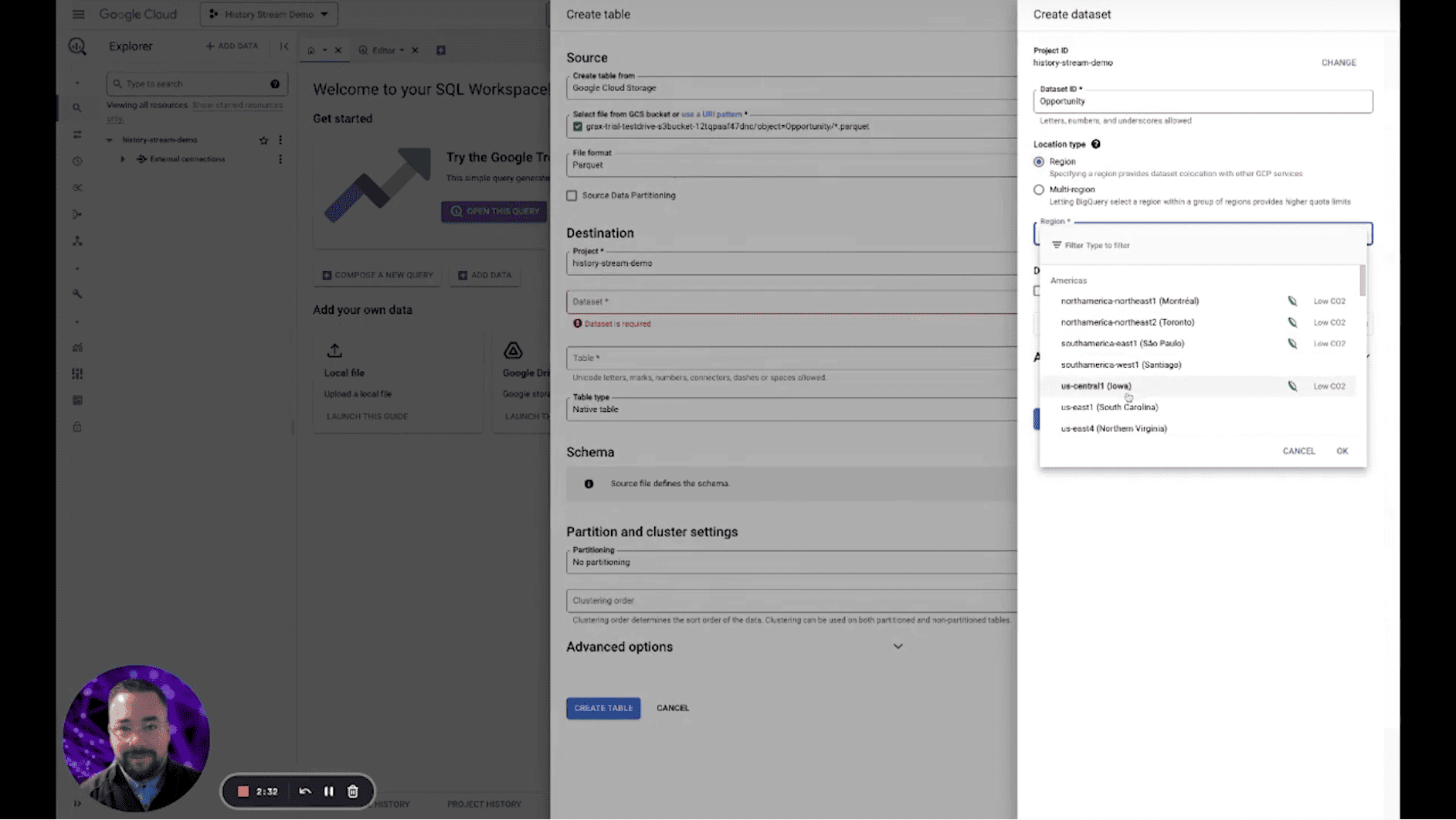Click the Show starred resources link
1456x820 pixels.
[x=237, y=104]
